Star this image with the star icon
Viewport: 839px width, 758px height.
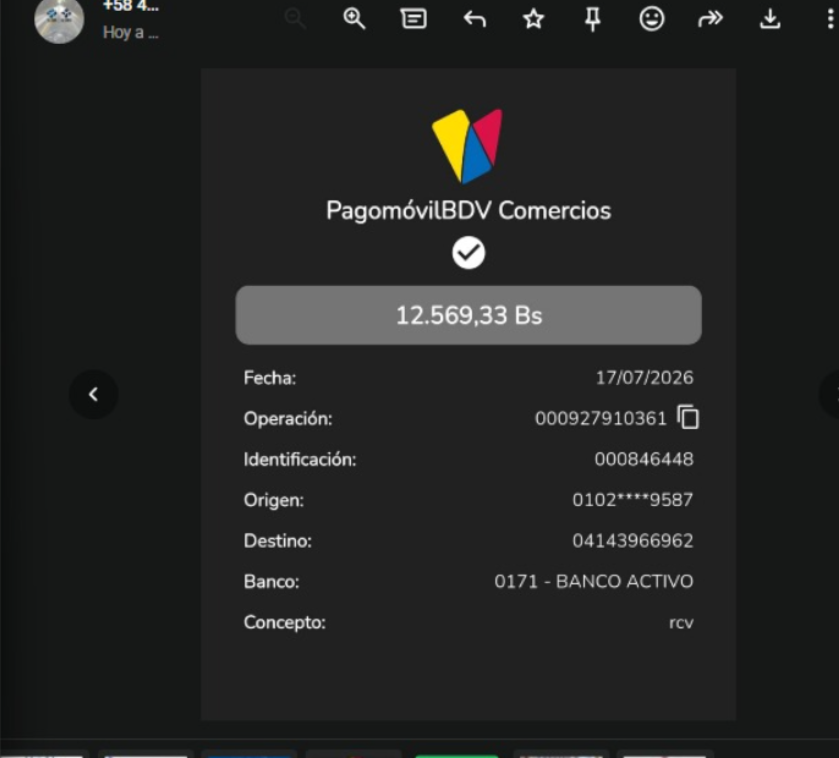[533, 19]
